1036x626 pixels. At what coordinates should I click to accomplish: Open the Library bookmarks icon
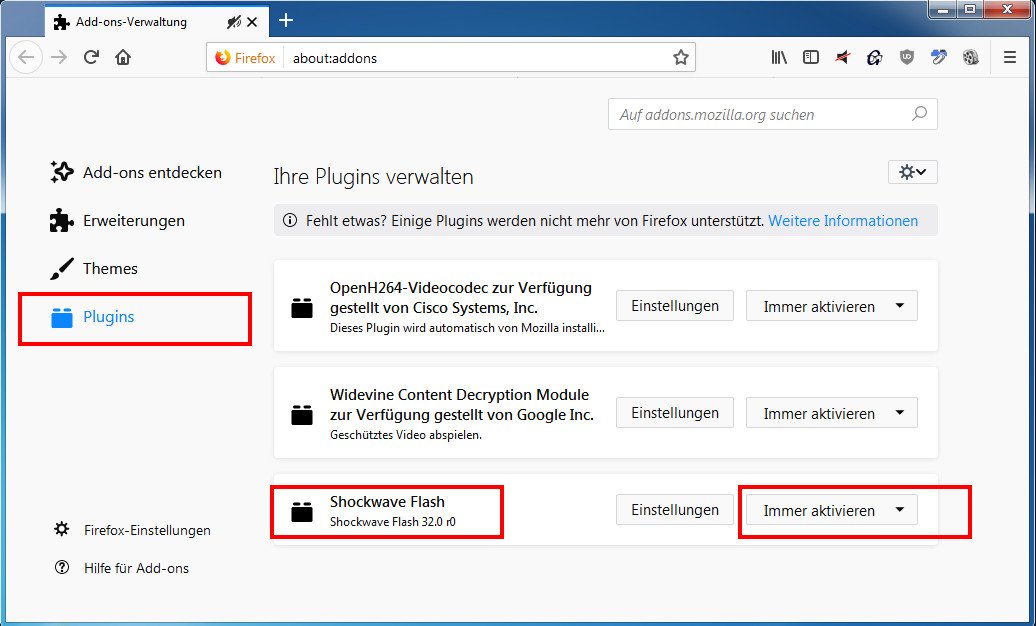click(779, 58)
